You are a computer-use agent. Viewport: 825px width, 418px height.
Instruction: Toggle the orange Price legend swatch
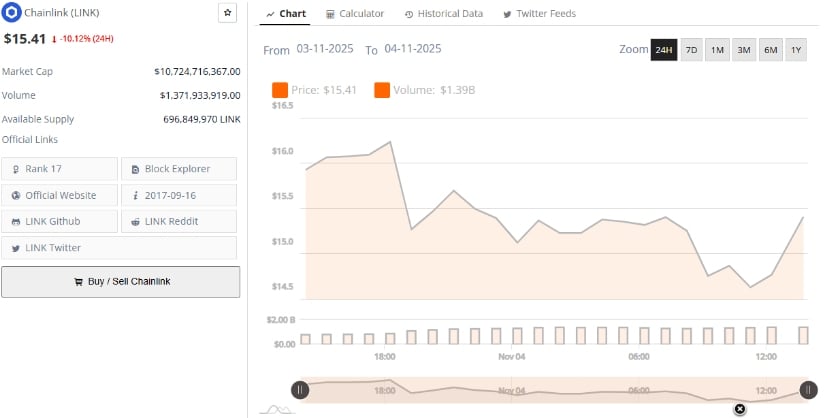(x=280, y=90)
